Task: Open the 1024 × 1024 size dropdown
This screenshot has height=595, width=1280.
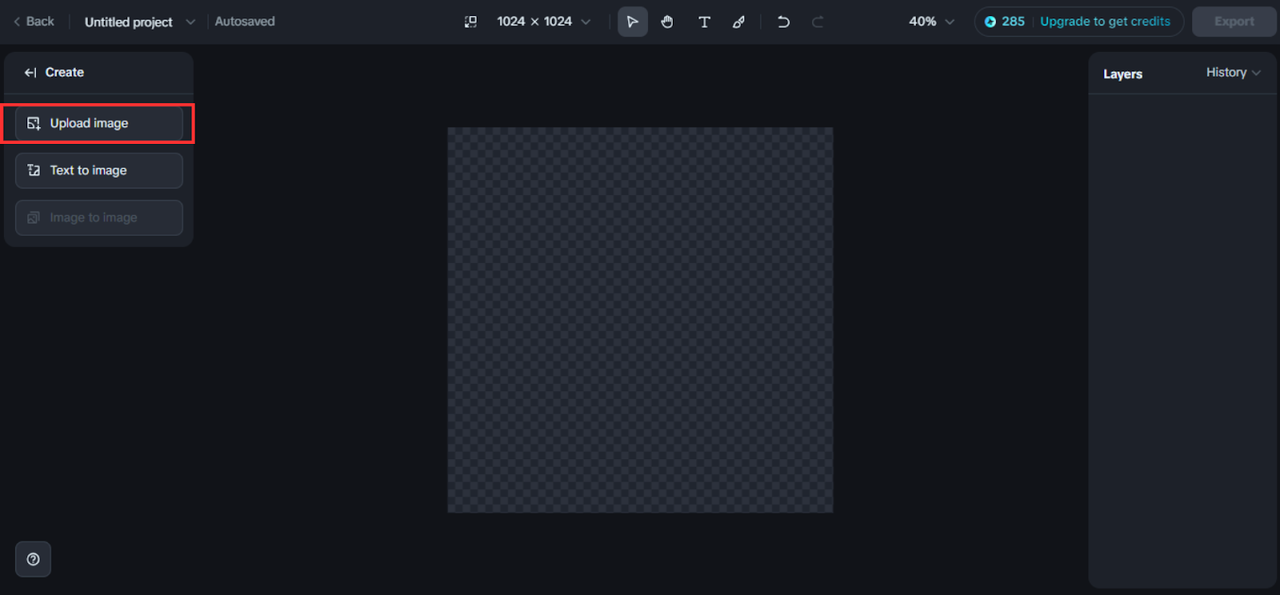Action: point(544,21)
